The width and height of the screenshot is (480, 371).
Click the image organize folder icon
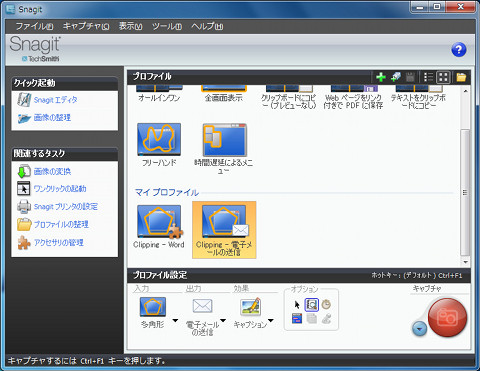[x=24, y=118]
